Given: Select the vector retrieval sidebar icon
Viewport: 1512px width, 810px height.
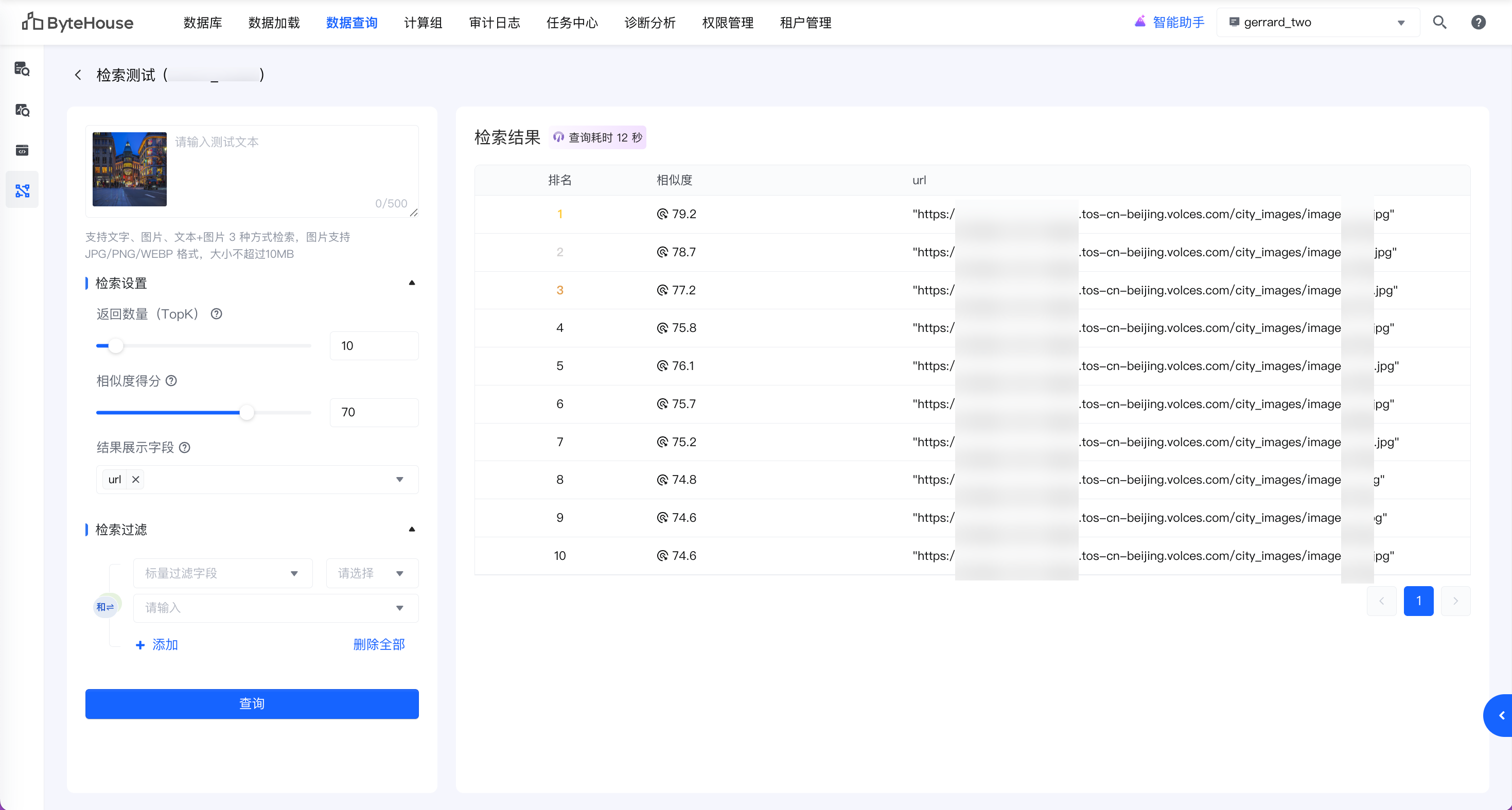Looking at the screenshot, I should coord(22,191).
